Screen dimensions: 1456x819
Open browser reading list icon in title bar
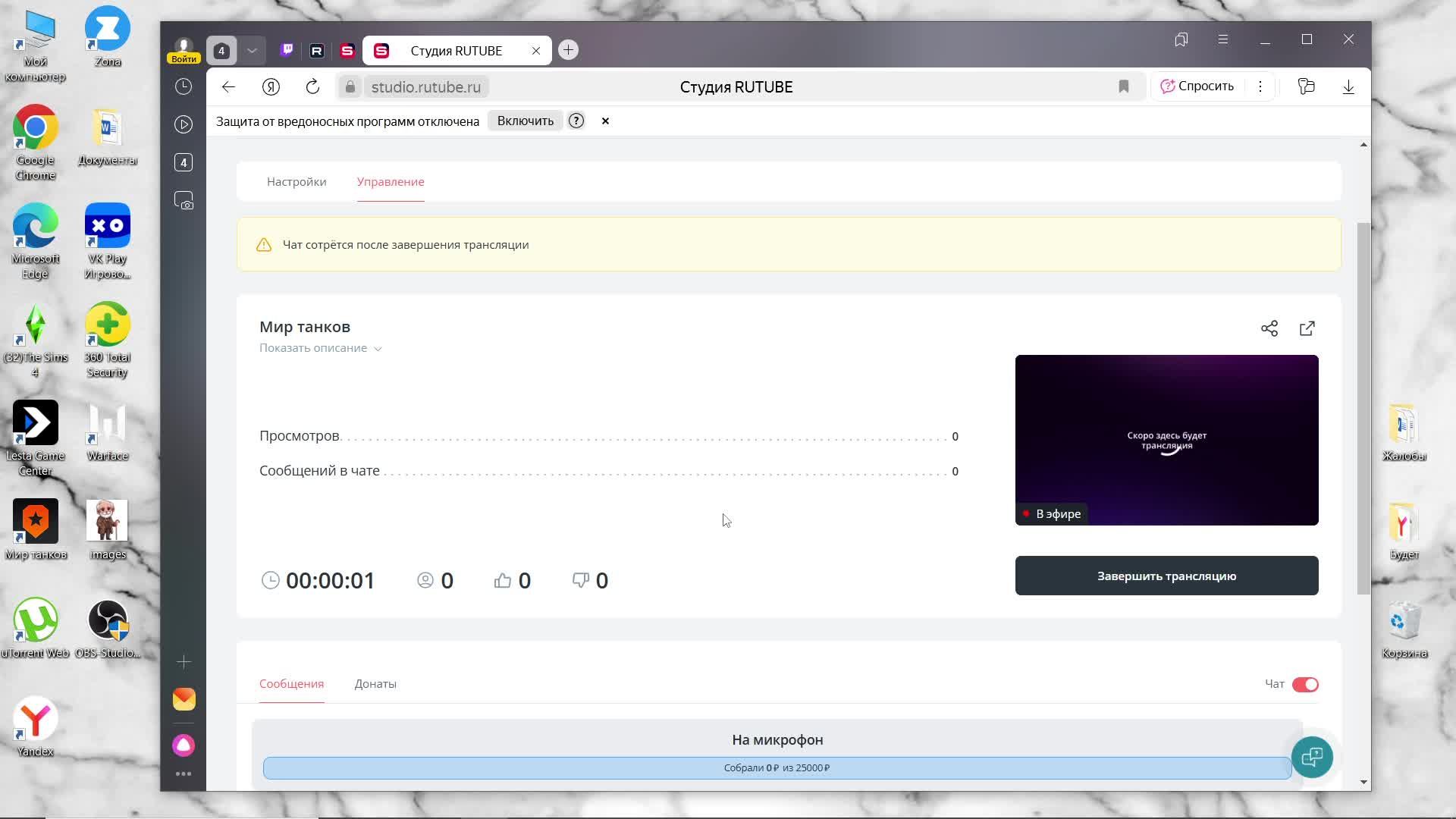click(x=1181, y=39)
